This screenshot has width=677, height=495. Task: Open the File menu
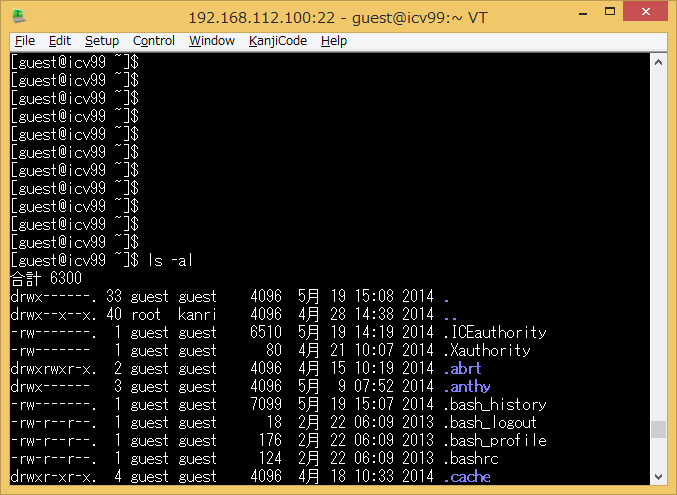(25, 41)
